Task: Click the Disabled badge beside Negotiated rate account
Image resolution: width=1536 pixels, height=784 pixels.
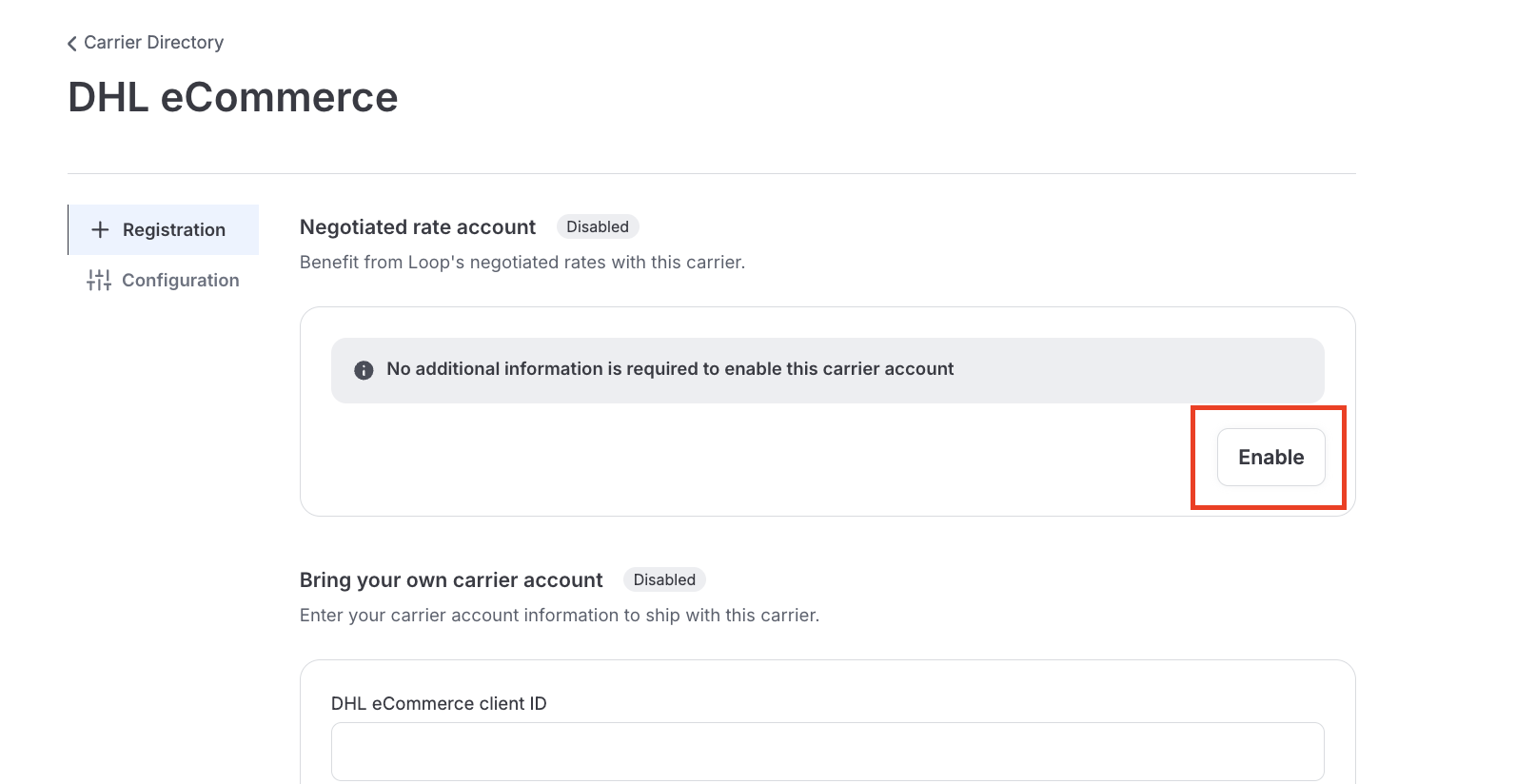Action: point(598,227)
